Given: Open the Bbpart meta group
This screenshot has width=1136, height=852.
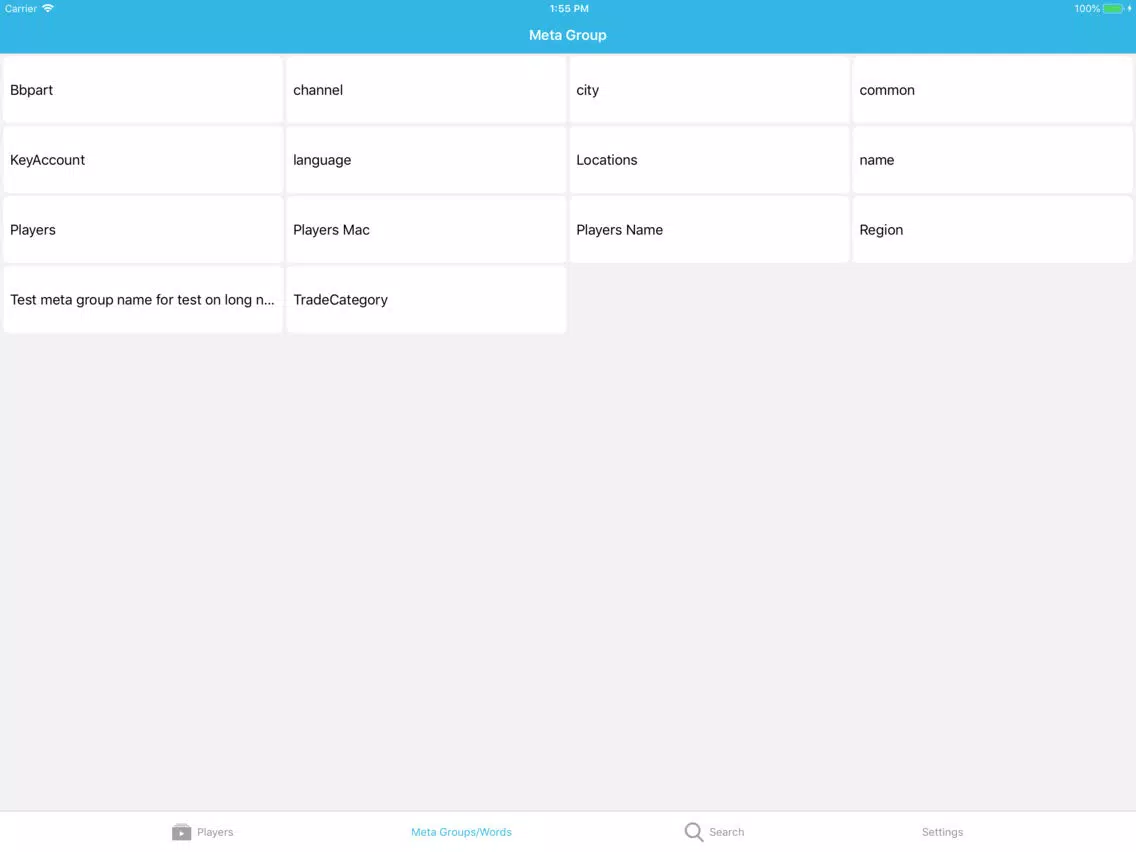Looking at the screenshot, I should [x=143, y=90].
